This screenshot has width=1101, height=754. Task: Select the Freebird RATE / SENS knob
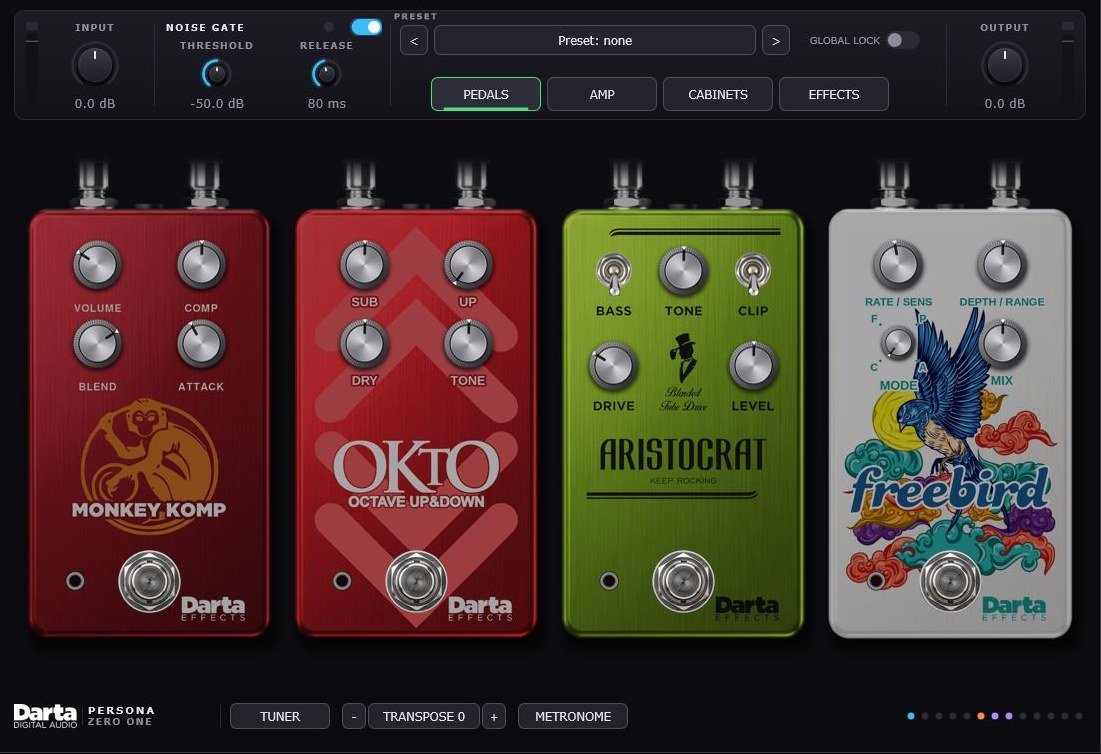(x=897, y=265)
